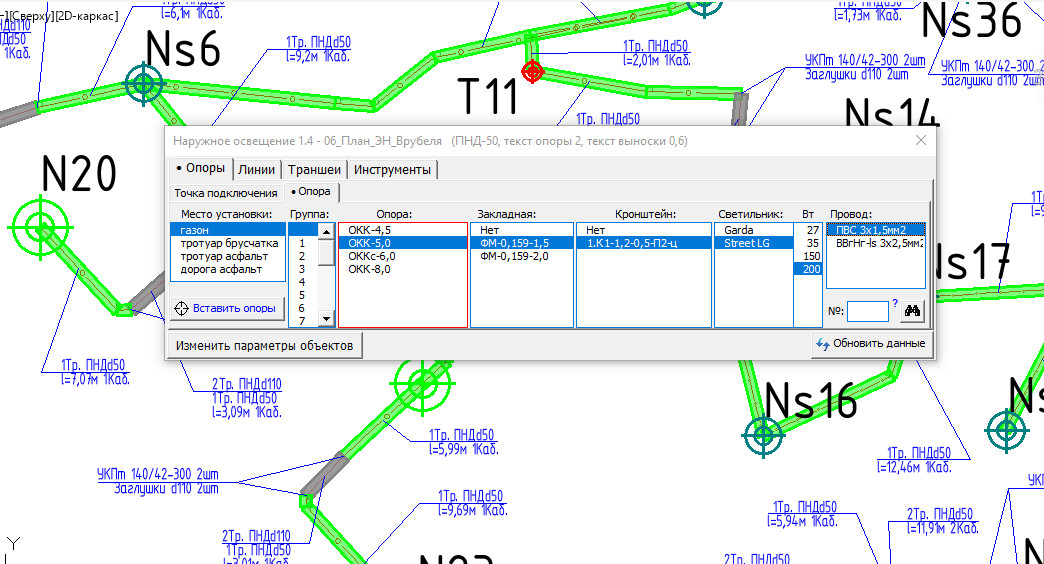The width and height of the screenshot is (1044, 564).
Task: Click the Вставить опоры button
Action: click(227, 308)
